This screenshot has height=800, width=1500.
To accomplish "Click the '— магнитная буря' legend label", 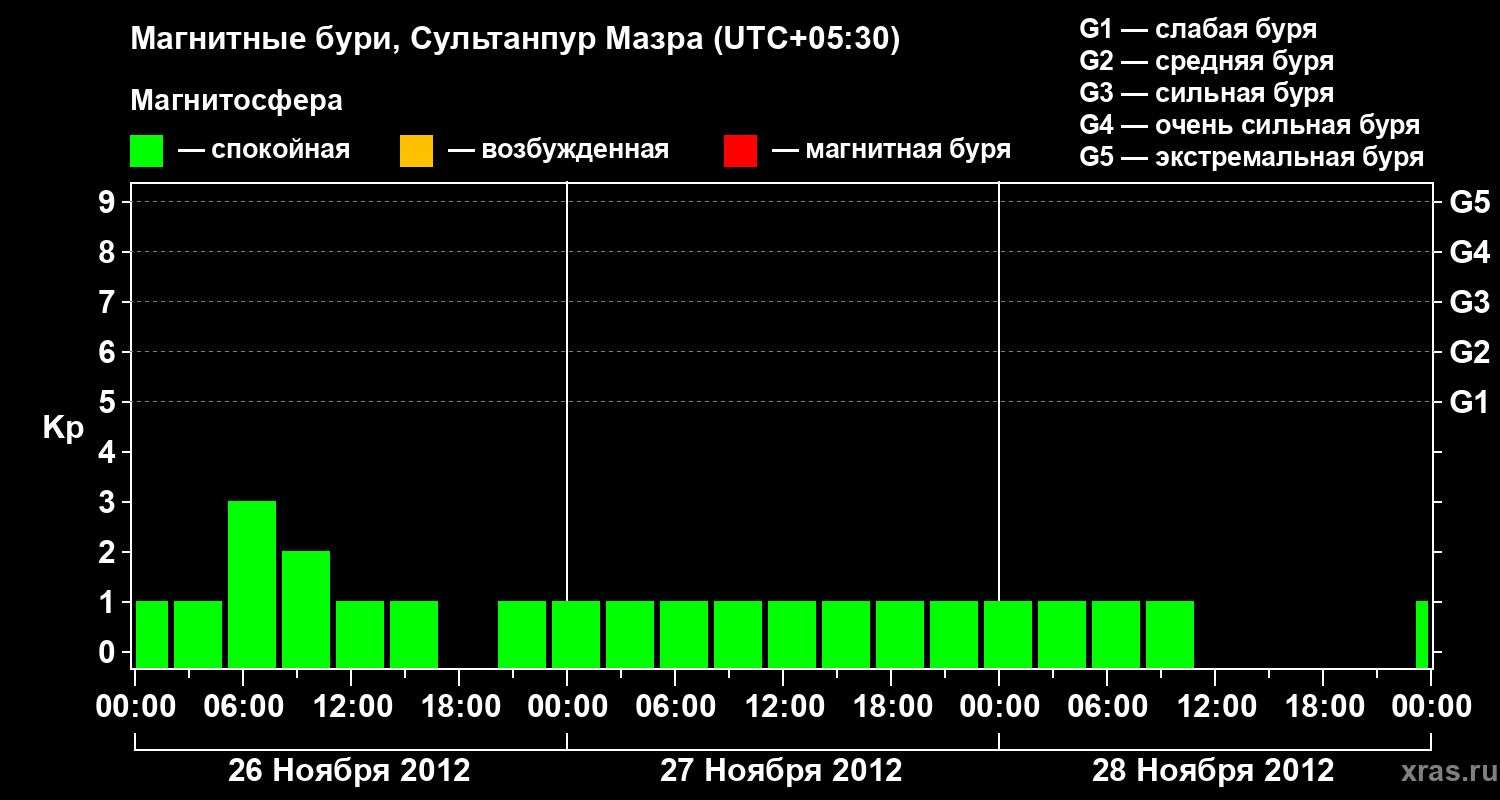I will (x=892, y=151).
